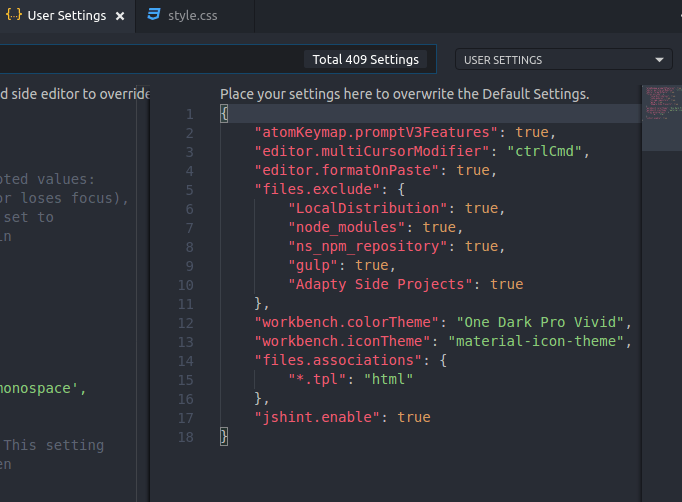The height and width of the screenshot is (502, 682).
Task: Switch to the style.css tab
Action: (192, 16)
